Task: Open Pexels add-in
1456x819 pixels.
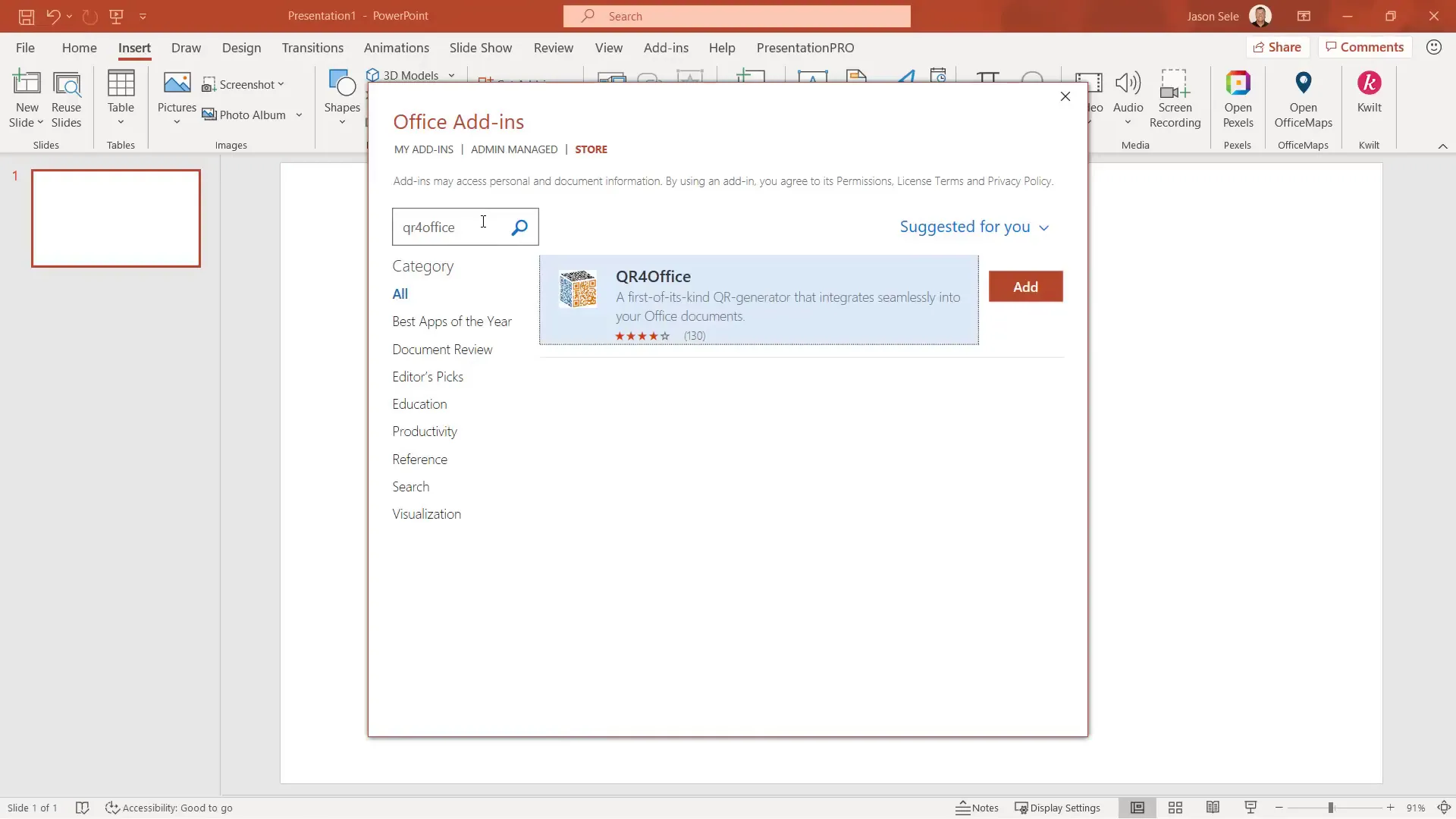Action: [x=1238, y=99]
